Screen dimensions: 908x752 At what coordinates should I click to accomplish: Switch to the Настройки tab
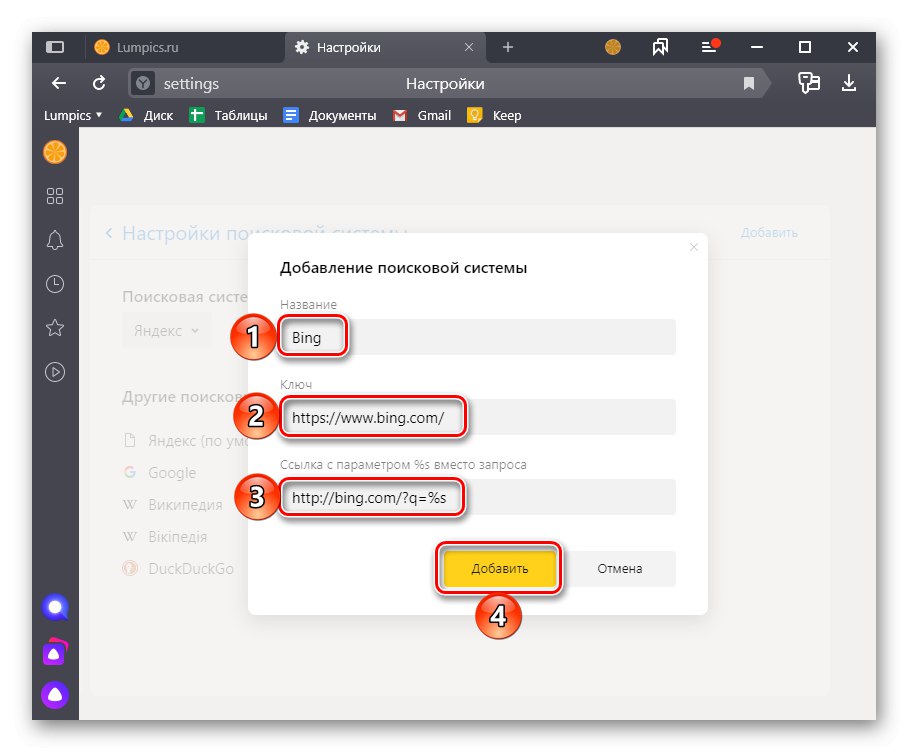tap(385, 47)
